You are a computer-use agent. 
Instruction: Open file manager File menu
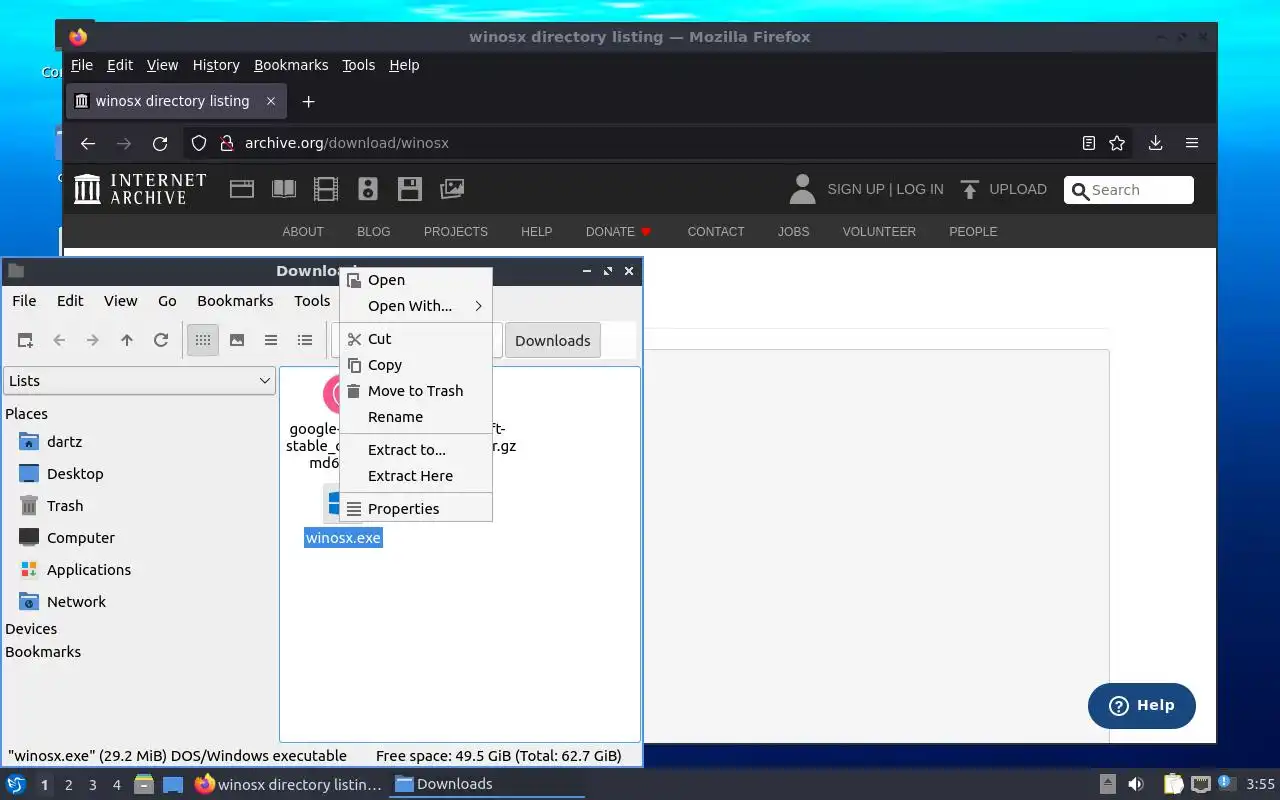point(24,301)
